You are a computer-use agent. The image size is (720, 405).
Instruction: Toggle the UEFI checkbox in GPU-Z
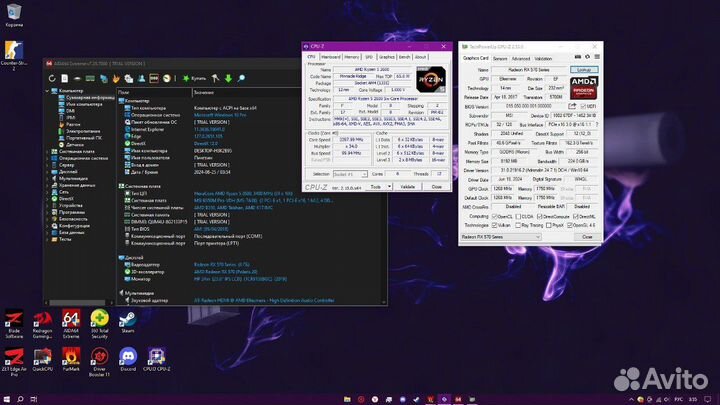[x=584, y=105]
